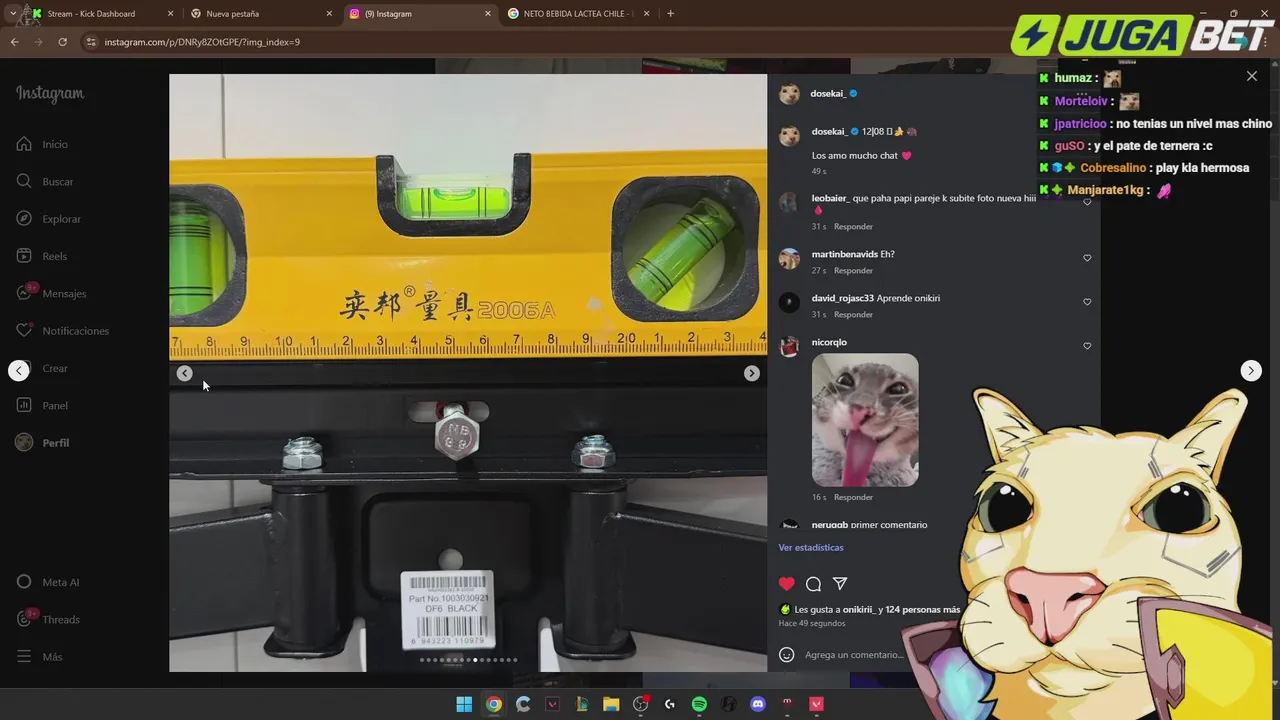Like martinbenavids' comment
The image size is (1280, 720).
click(x=1087, y=258)
